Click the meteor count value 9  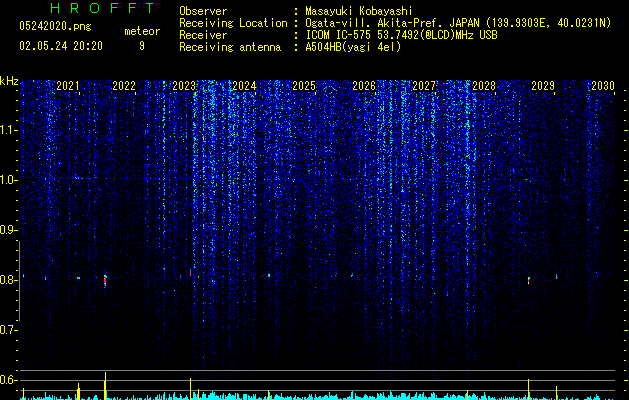click(142, 46)
